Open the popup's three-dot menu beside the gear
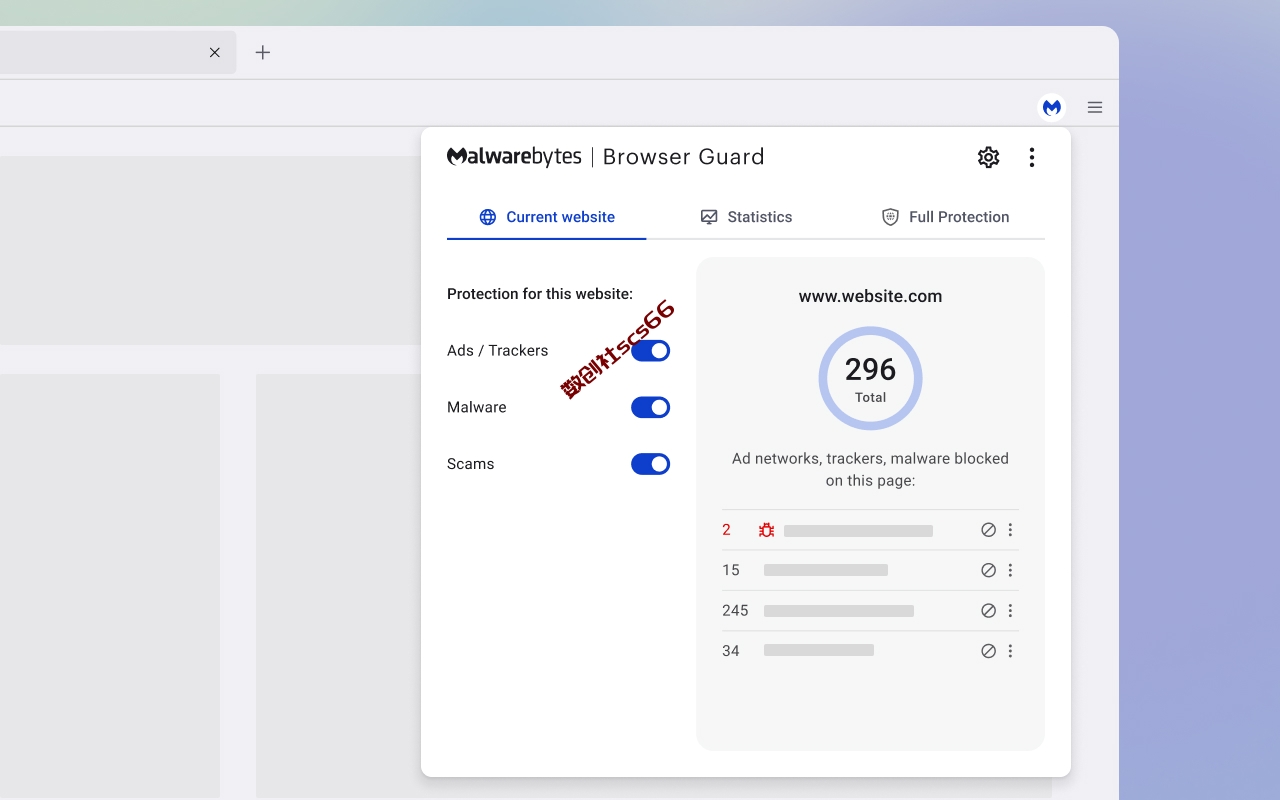Image resolution: width=1280 pixels, height=800 pixels. pyautogui.click(x=1031, y=157)
